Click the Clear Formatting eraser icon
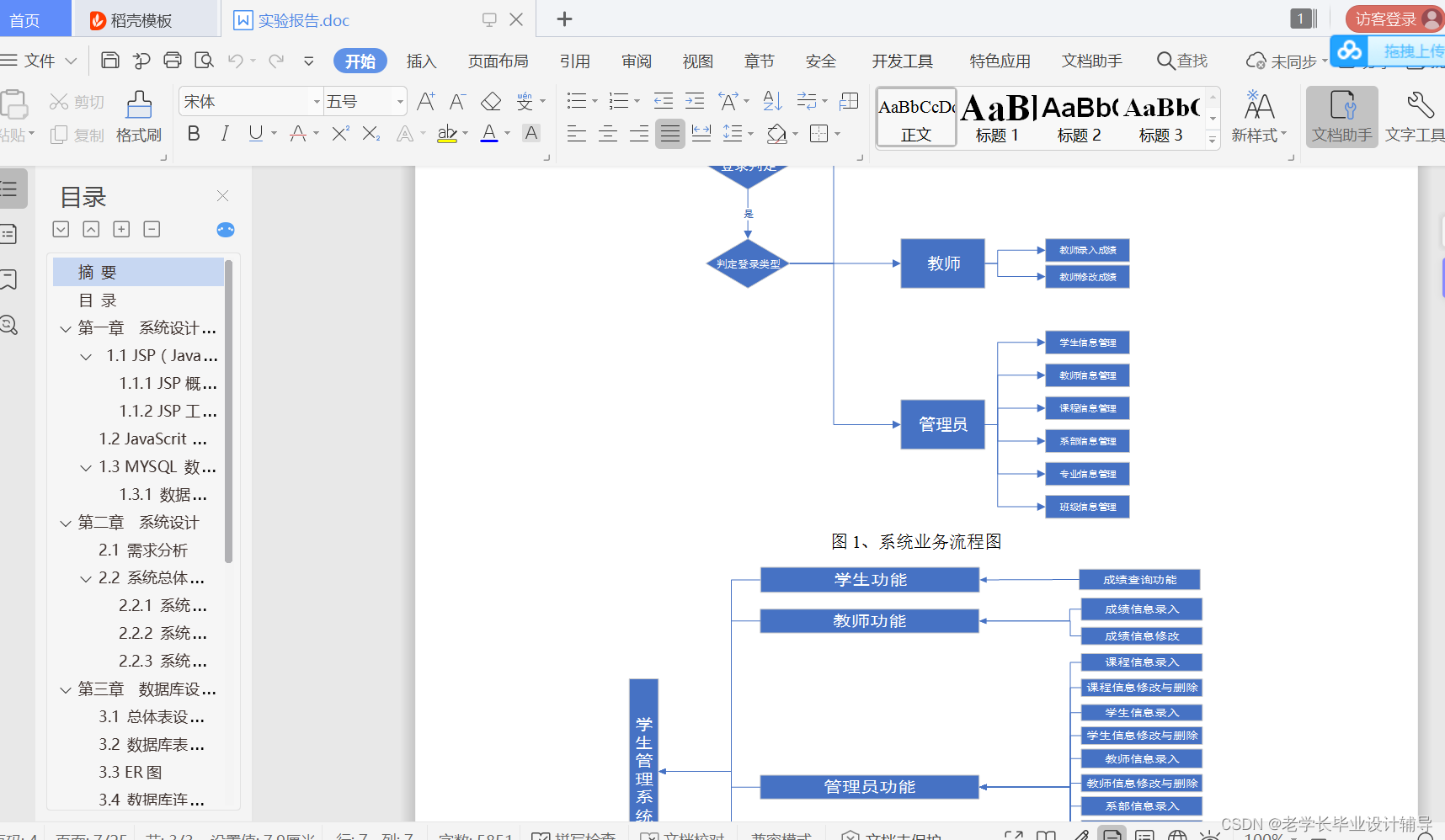This screenshot has width=1445, height=840. click(x=491, y=100)
